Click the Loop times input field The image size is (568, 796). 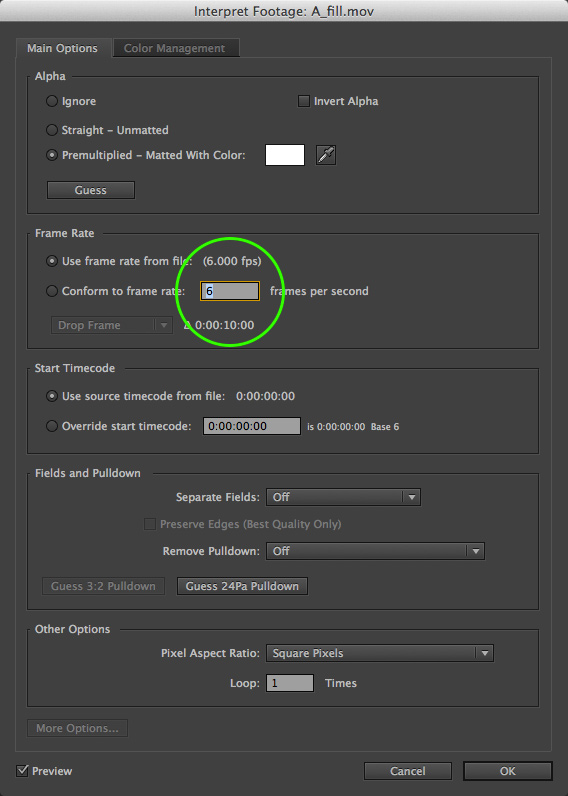click(290, 683)
